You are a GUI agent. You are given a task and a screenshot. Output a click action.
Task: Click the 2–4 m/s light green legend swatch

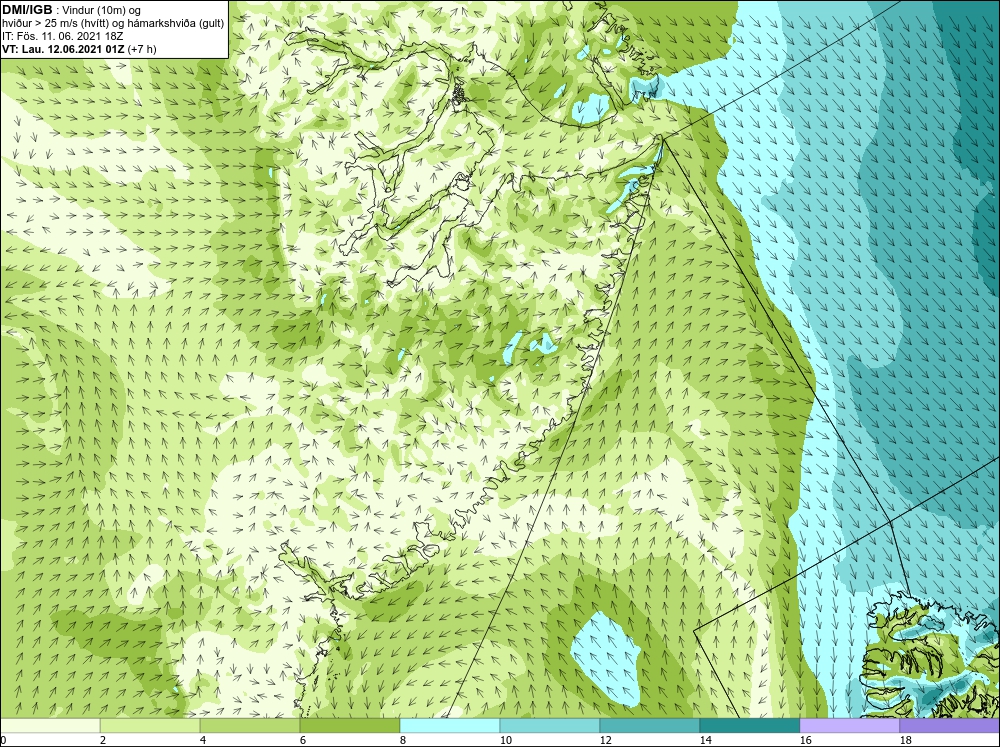pyautogui.click(x=150, y=725)
